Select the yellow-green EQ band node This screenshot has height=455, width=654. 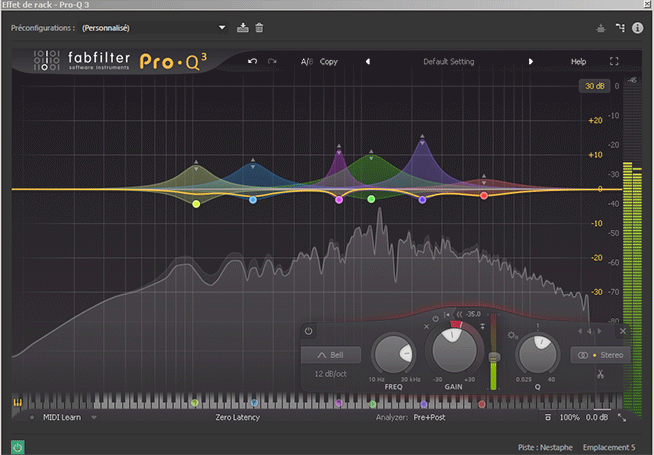pos(196,204)
